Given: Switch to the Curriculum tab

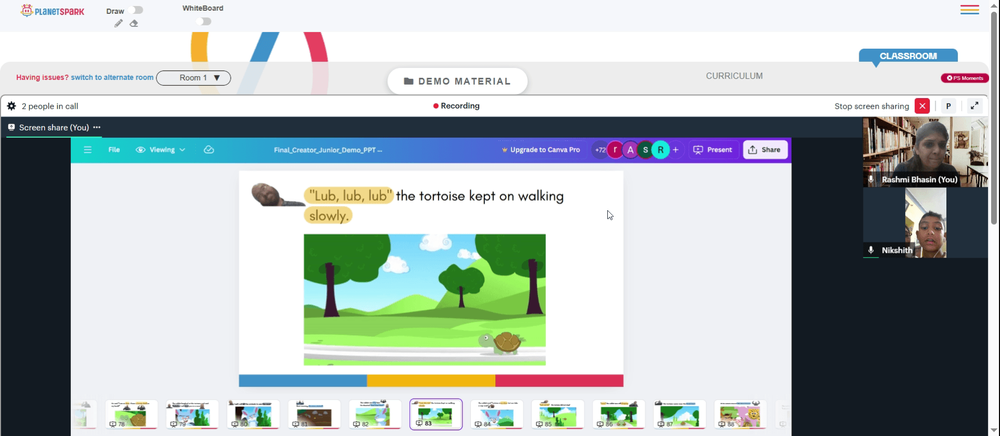Looking at the screenshot, I should pyautogui.click(x=734, y=76).
